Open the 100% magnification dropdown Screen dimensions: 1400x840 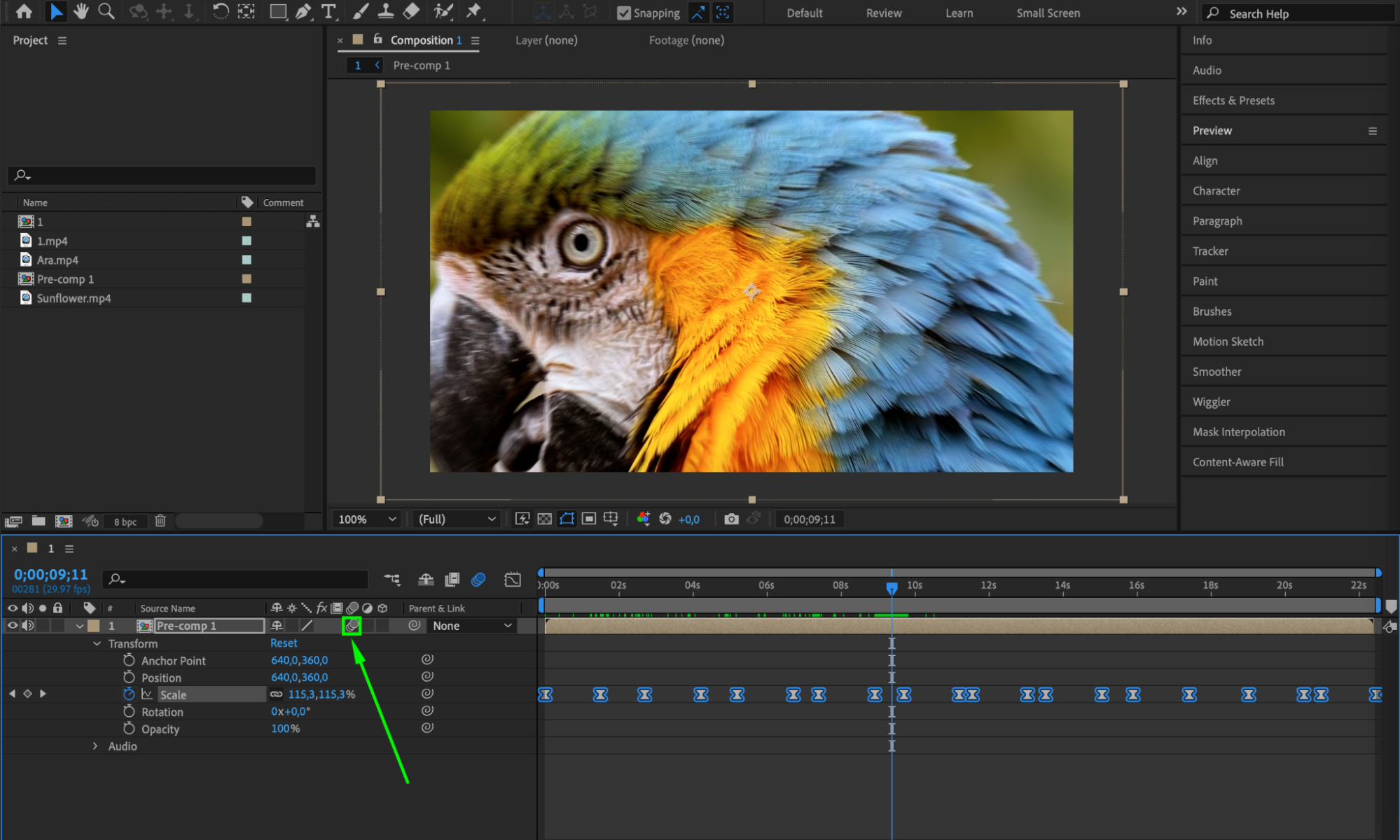pos(367,519)
